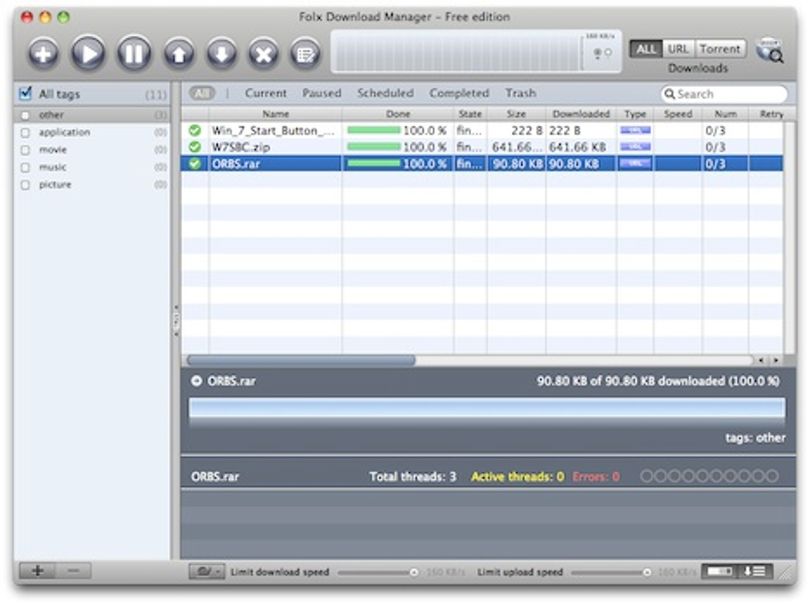The image size is (810, 605).
Task: Open the settings dropdown beside Limit download speed
Action: pyautogui.click(x=207, y=571)
